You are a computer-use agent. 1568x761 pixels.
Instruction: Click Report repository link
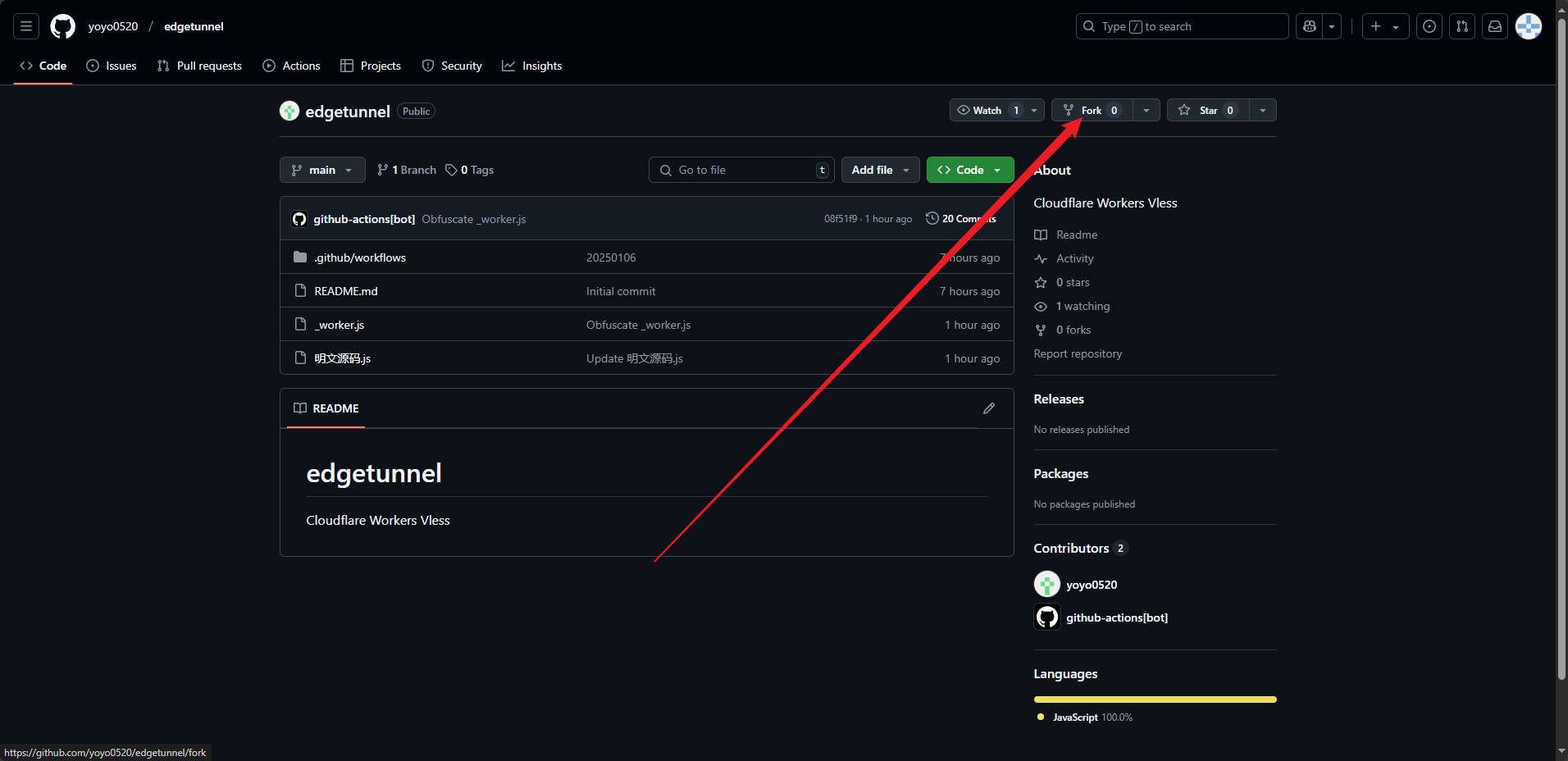(x=1078, y=353)
